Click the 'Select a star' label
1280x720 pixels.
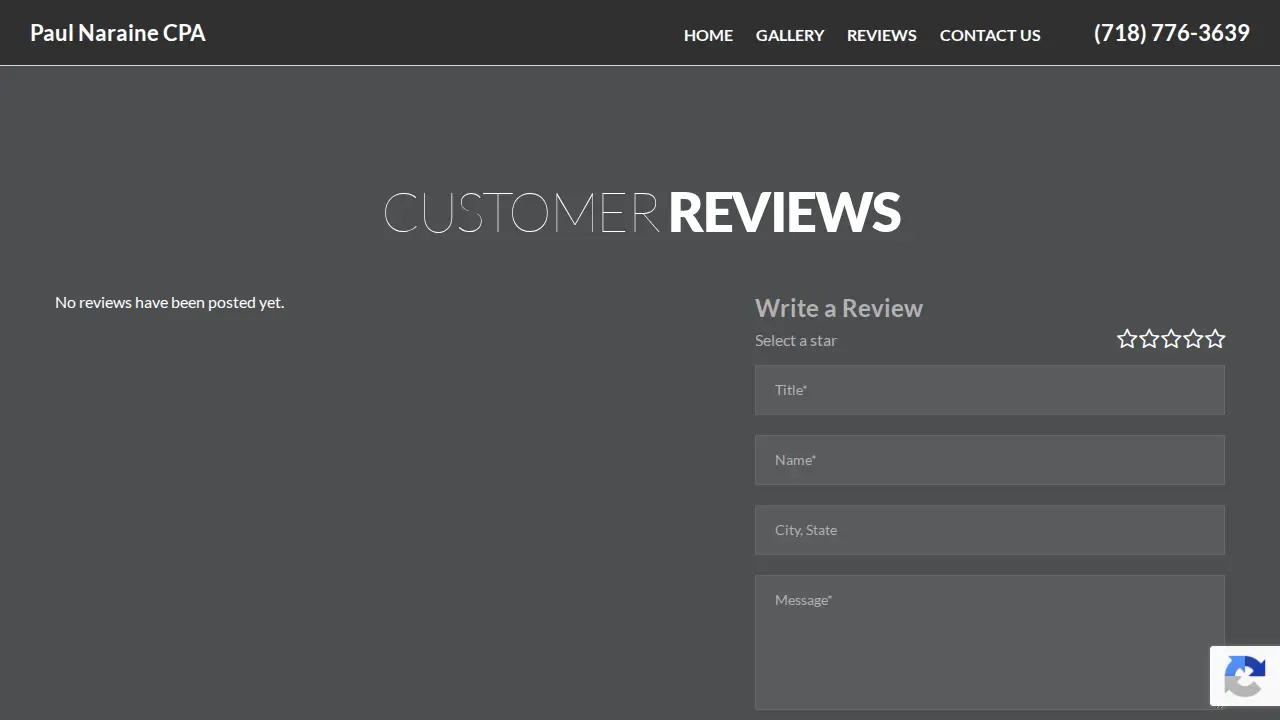[x=796, y=340]
